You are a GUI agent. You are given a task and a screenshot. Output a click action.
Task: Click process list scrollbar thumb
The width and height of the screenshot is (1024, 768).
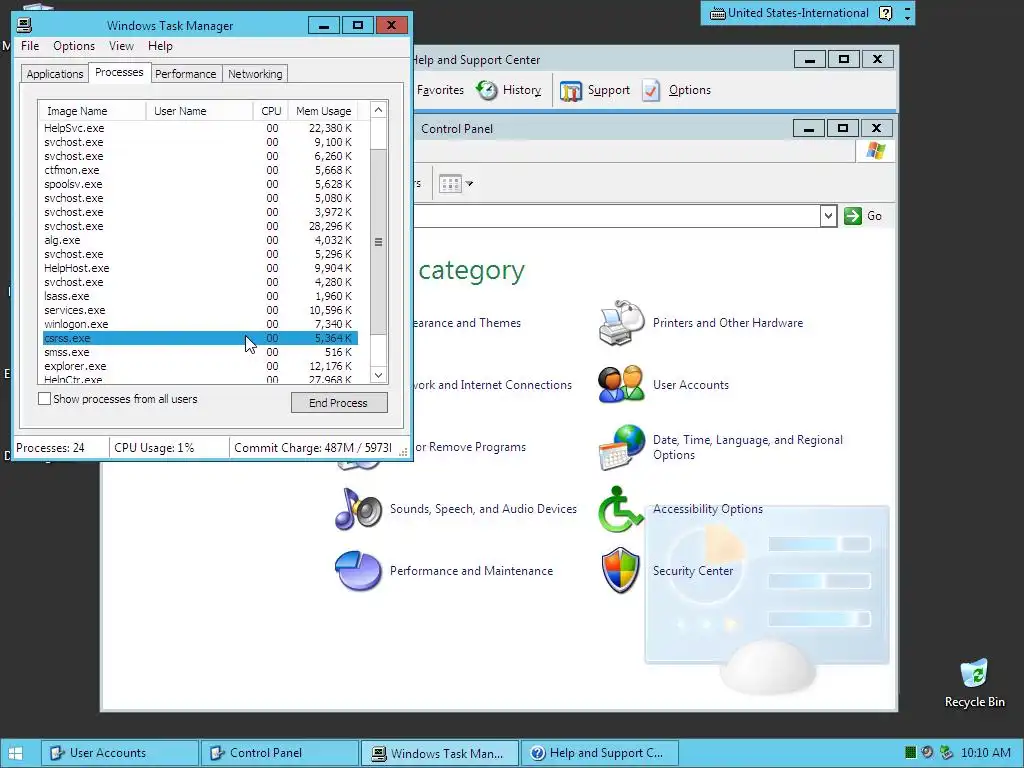378,242
